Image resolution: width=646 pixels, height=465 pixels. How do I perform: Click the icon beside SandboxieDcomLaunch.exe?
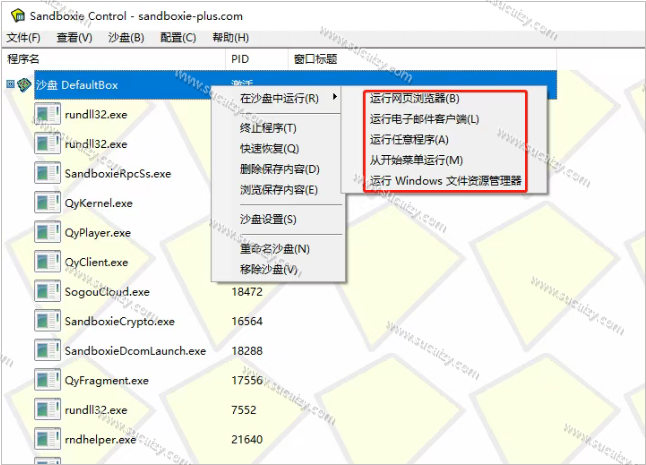pyautogui.click(x=47, y=351)
